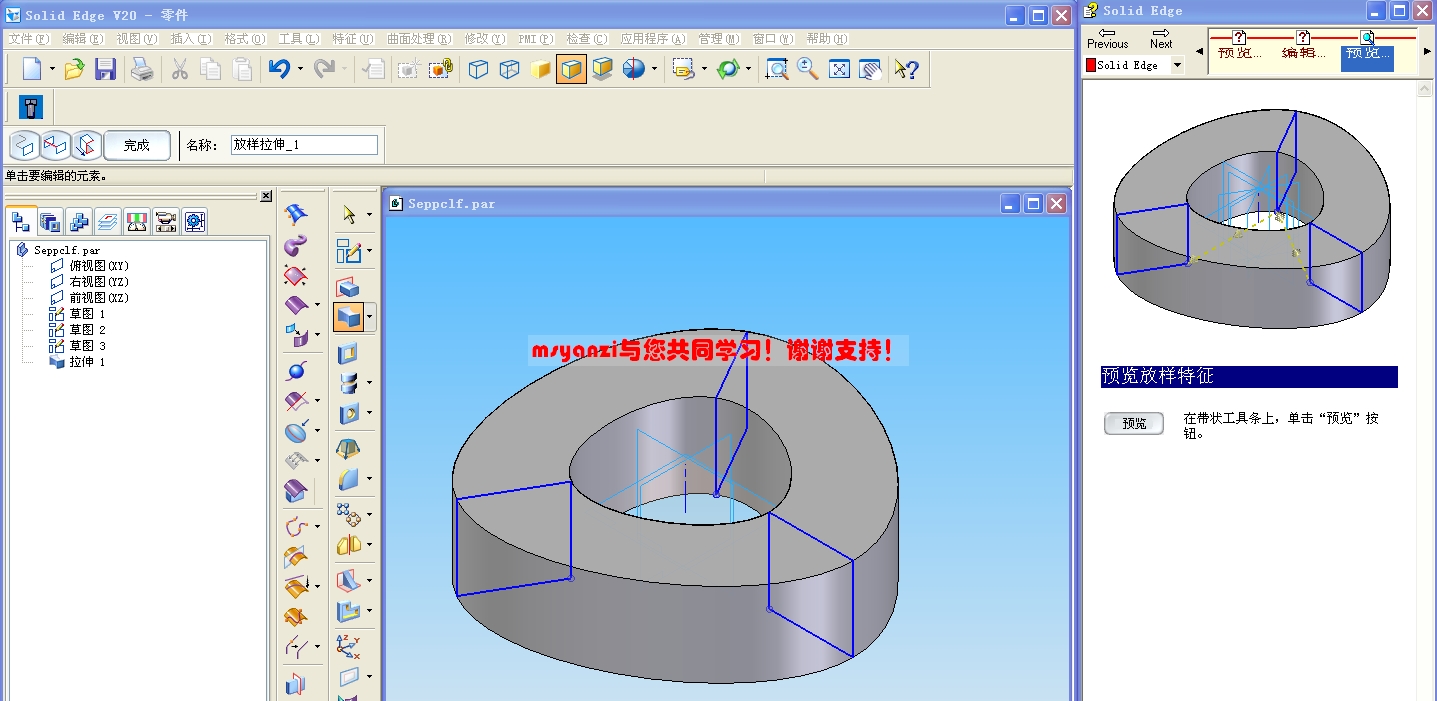Screen dimensions: 1437x701
Task: Open the 特征 menu
Action: tap(352, 39)
